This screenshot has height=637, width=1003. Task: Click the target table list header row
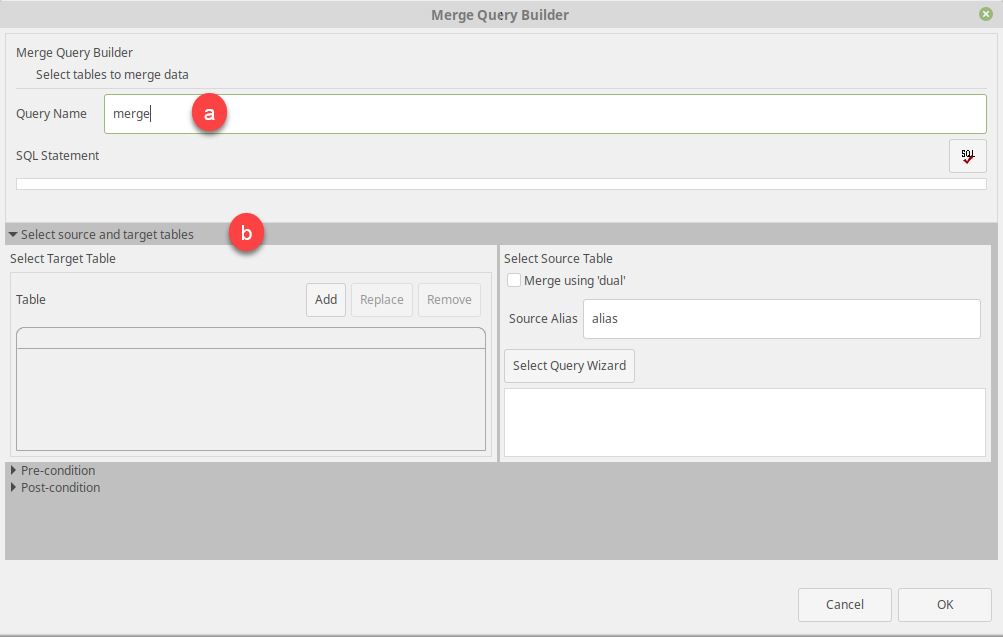pos(250,338)
